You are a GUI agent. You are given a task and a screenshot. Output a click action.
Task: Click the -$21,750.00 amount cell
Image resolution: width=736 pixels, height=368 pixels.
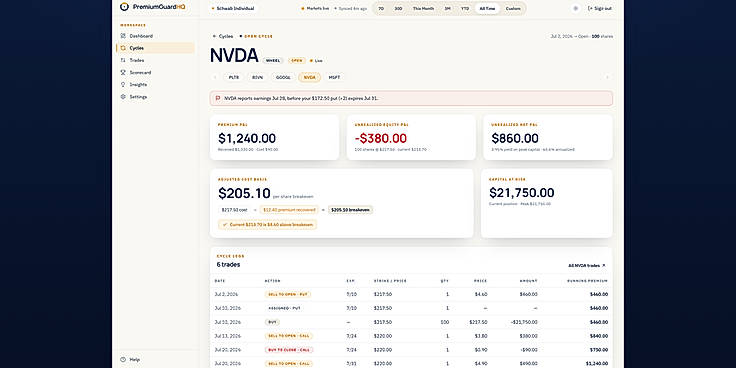click(x=524, y=322)
